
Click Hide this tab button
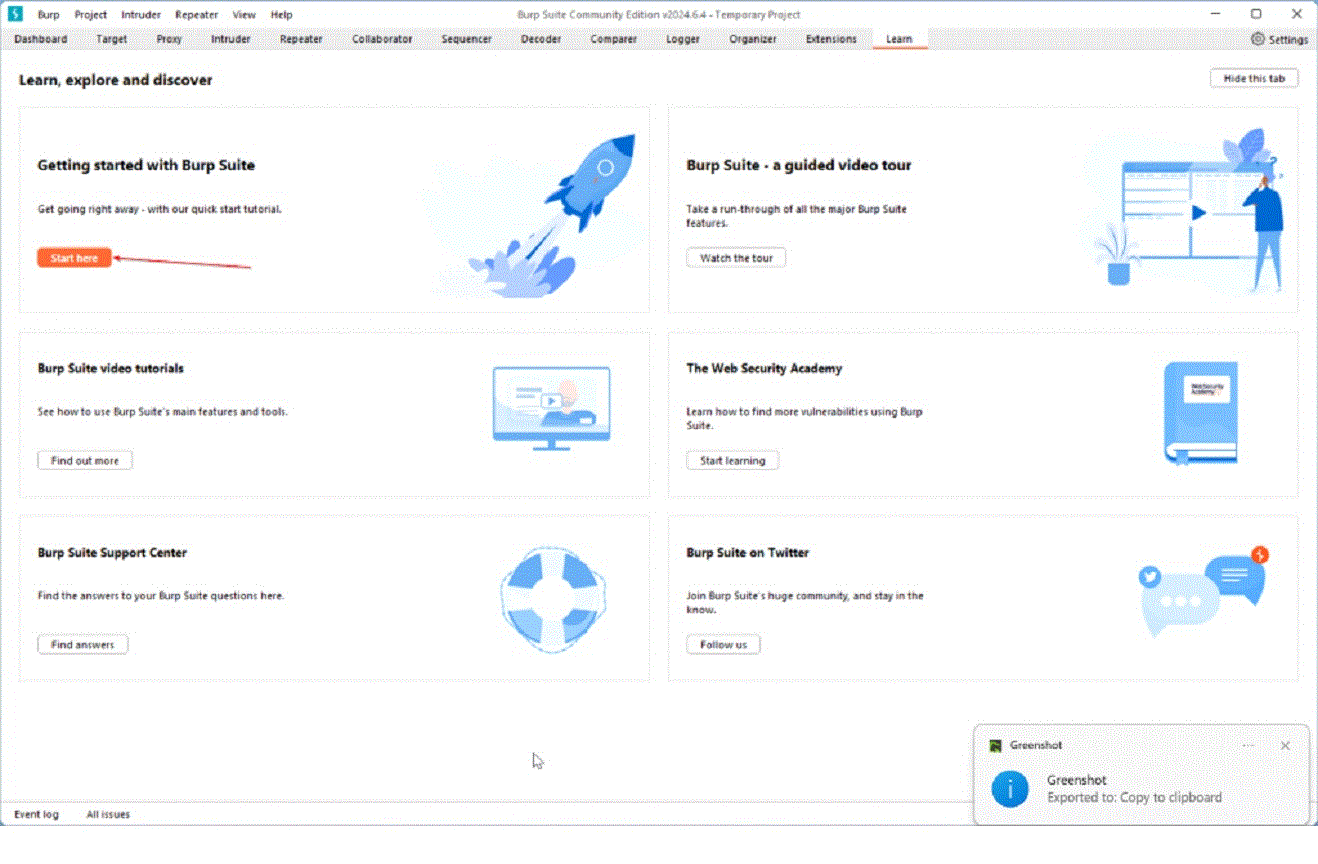[1253, 78]
